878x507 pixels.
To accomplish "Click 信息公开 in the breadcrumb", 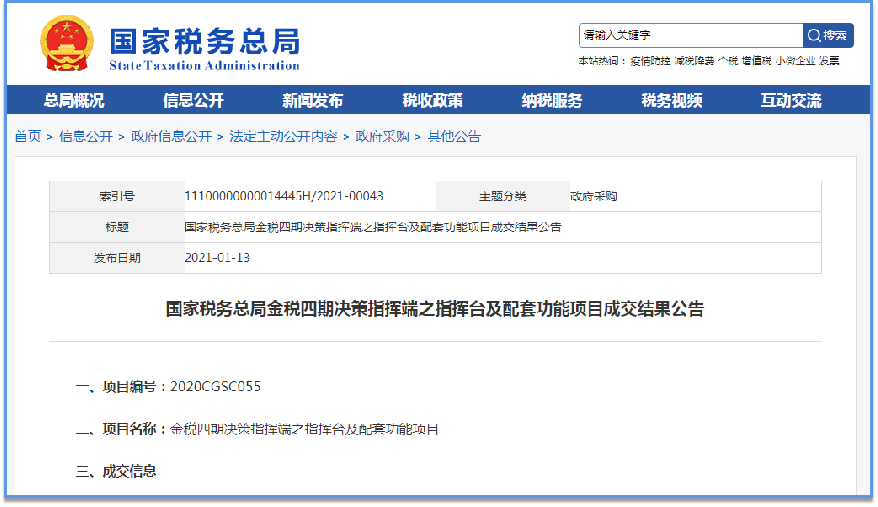I will point(86,136).
